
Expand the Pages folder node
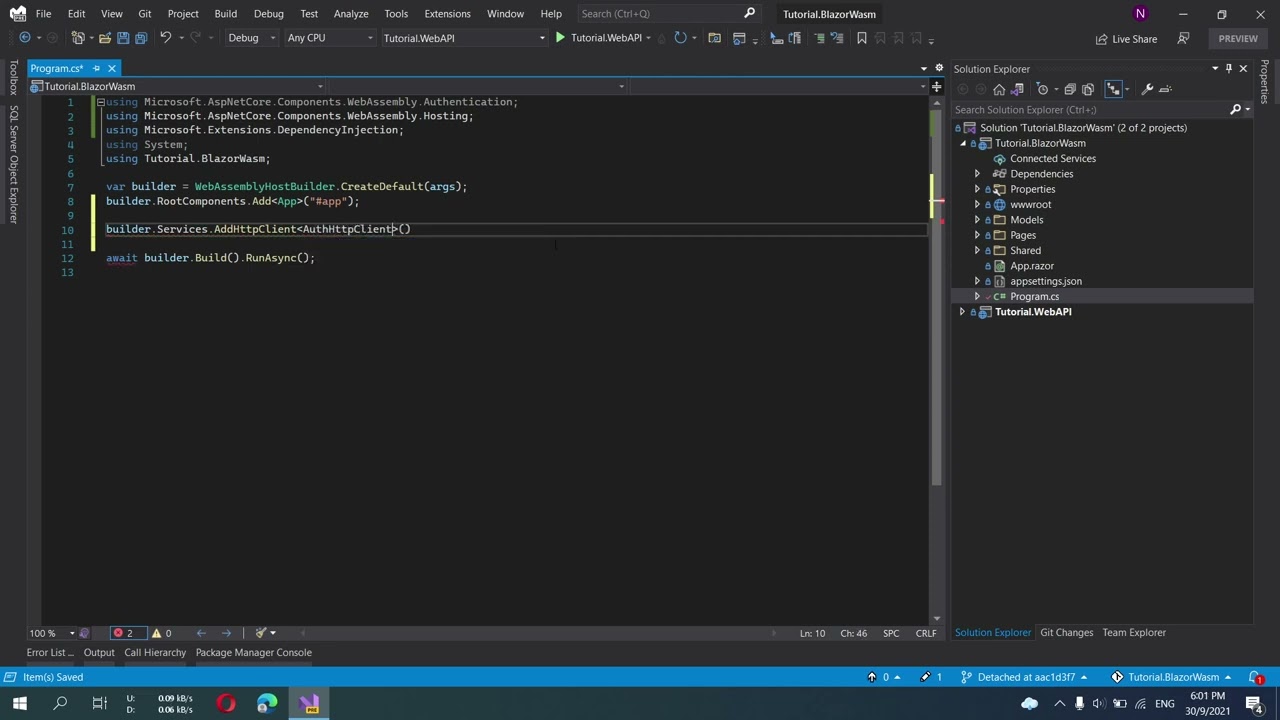click(x=977, y=235)
